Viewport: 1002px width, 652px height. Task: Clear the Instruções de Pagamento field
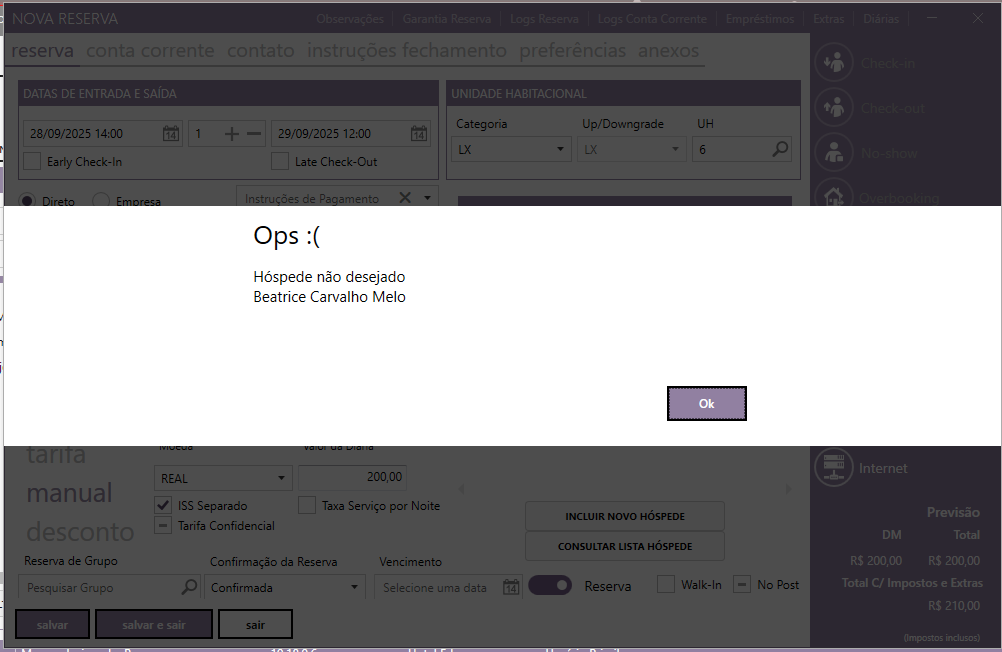(x=405, y=198)
